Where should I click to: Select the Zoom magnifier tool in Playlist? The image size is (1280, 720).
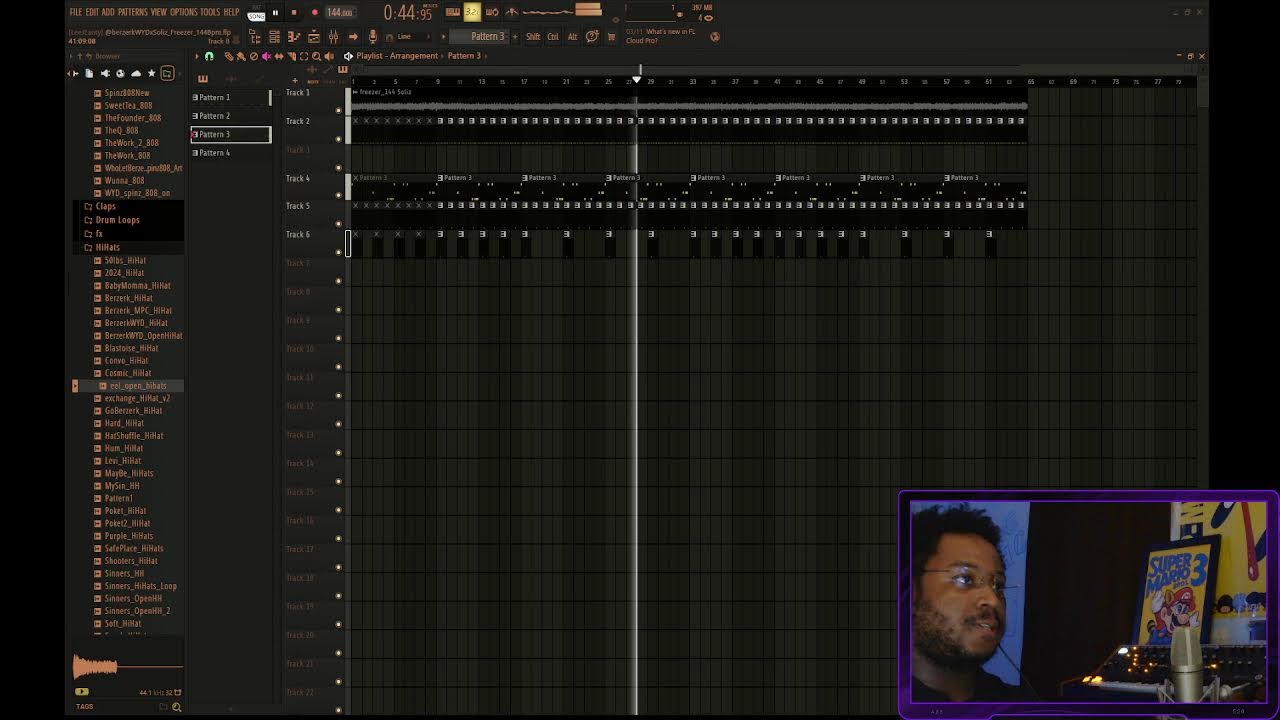[316, 56]
